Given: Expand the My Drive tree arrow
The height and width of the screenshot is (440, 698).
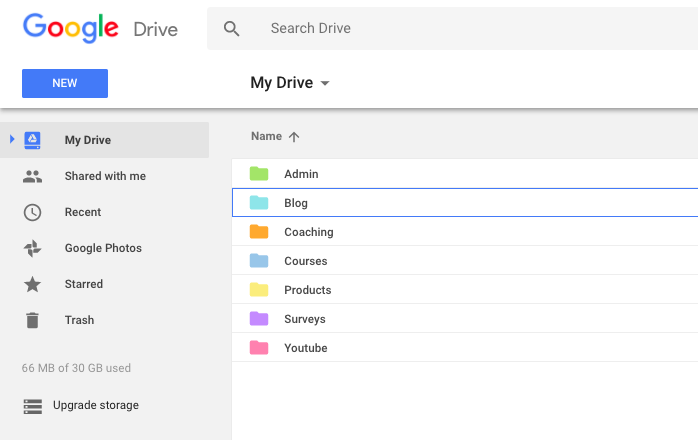Looking at the screenshot, I should pos(12,139).
